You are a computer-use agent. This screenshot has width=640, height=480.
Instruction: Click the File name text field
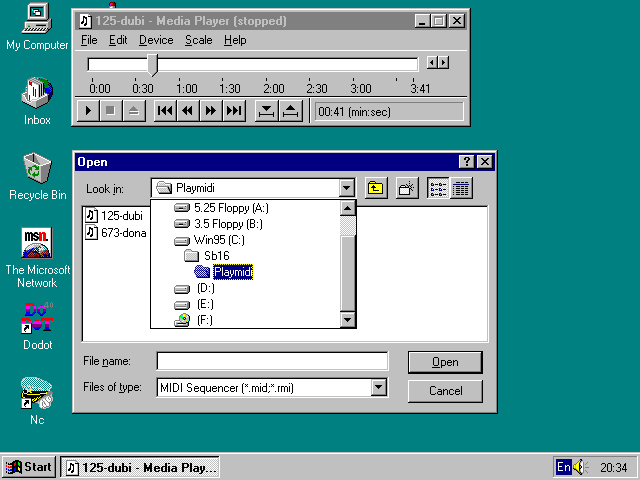pos(272,361)
